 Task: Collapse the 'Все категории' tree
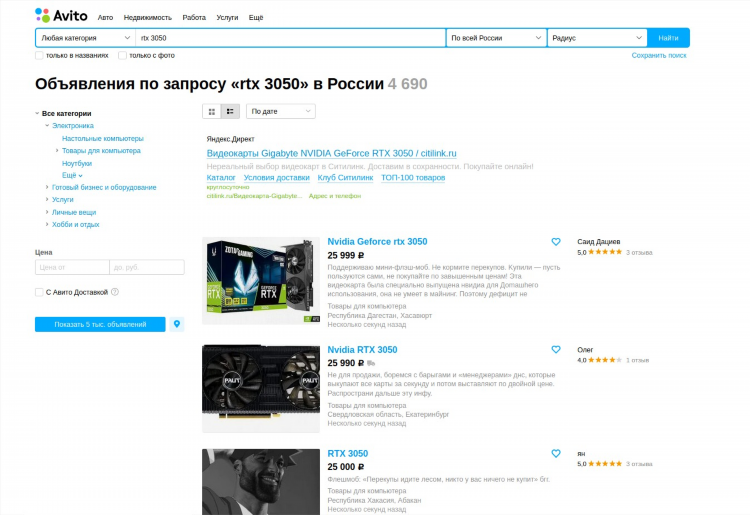click(x=37, y=113)
